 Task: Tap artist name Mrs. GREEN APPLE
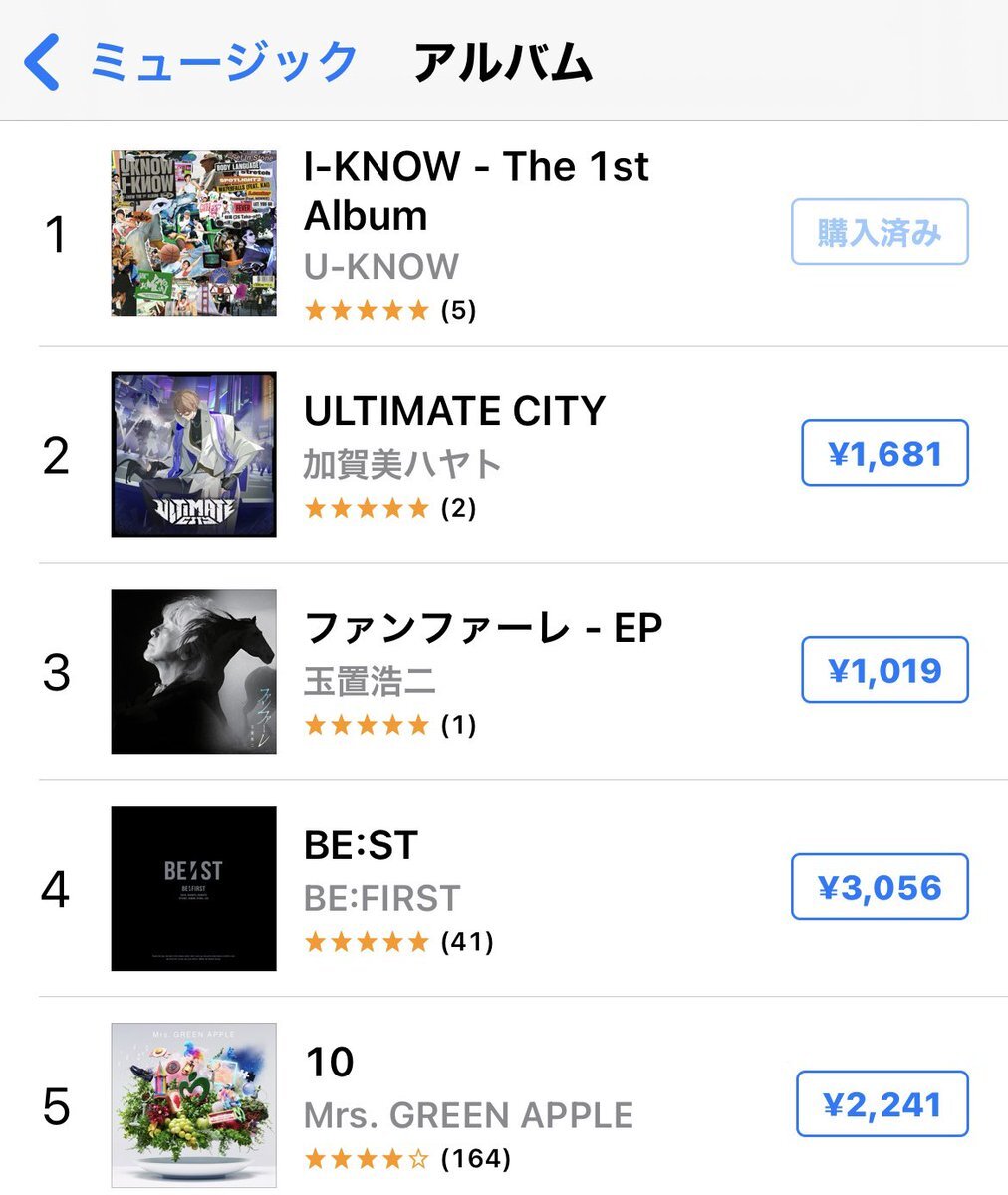click(468, 1115)
